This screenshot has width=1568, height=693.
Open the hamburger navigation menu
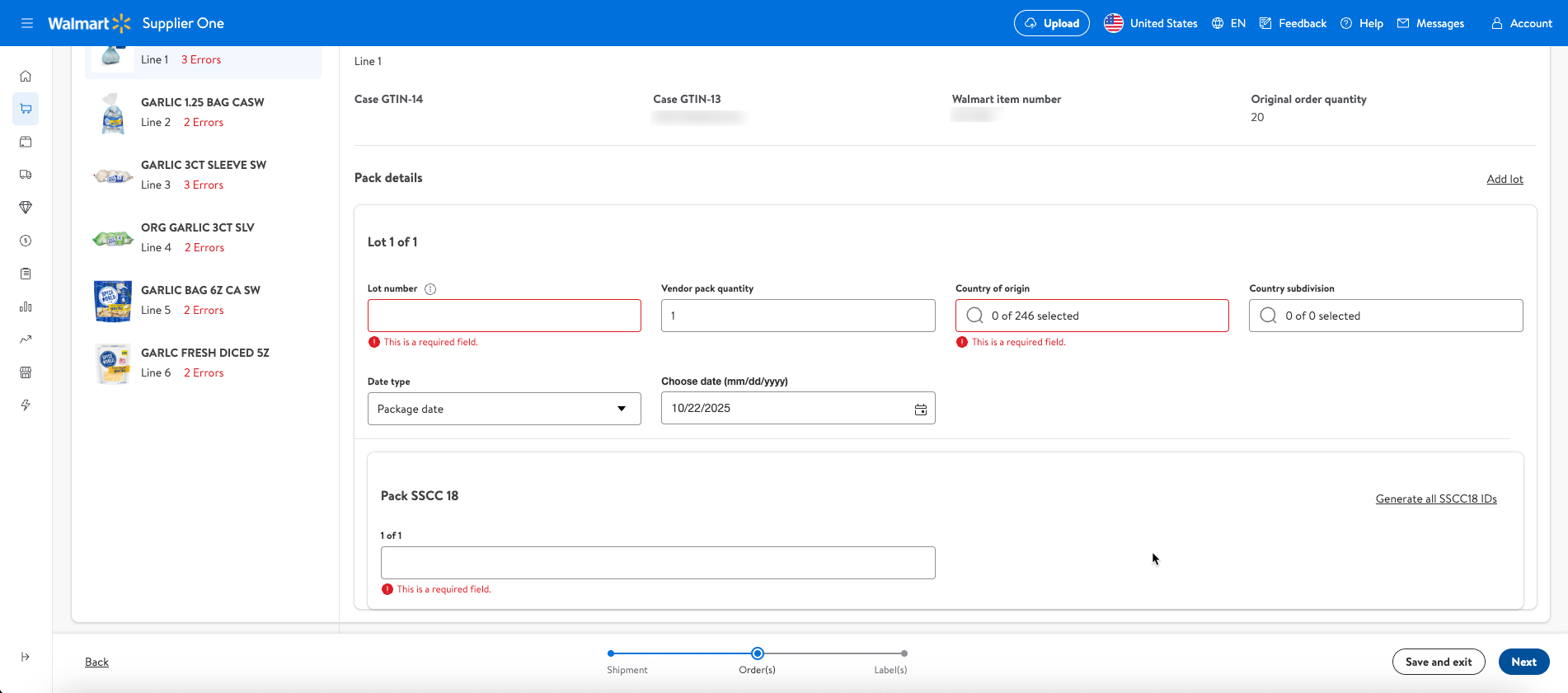click(27, 23)
